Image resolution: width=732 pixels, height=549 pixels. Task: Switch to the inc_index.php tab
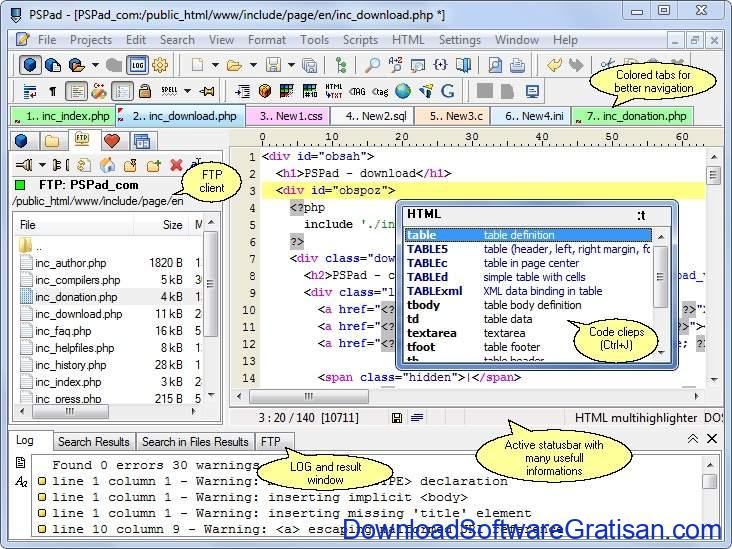point(63,116)
